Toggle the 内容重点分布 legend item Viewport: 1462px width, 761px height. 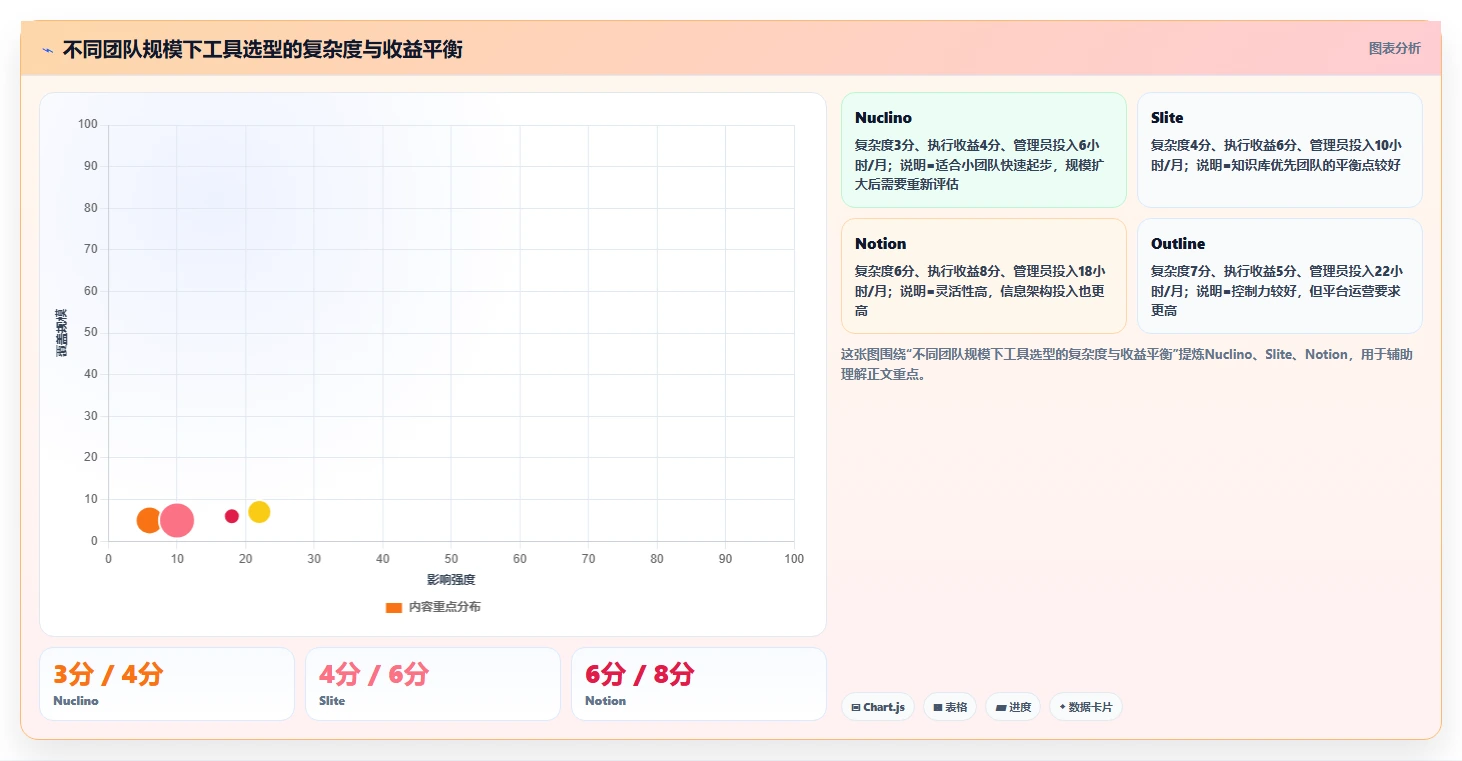(433, 607)
